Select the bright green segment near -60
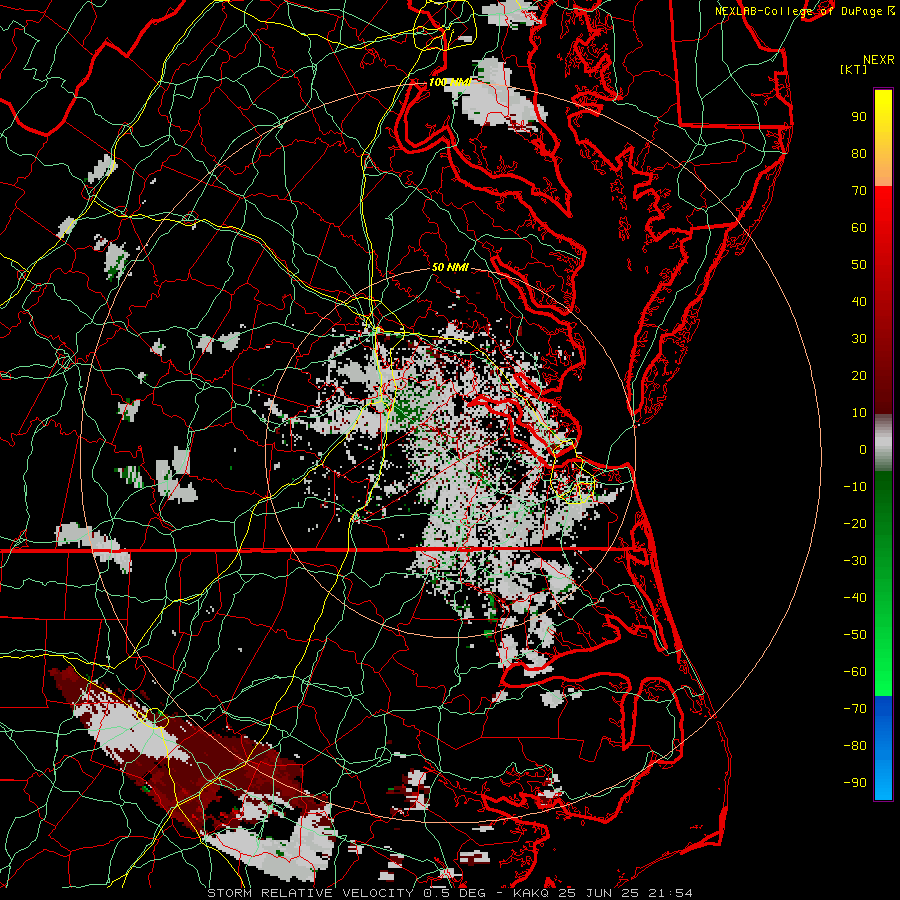This screenshot has width=900, height=900. (x=883, y=672)
